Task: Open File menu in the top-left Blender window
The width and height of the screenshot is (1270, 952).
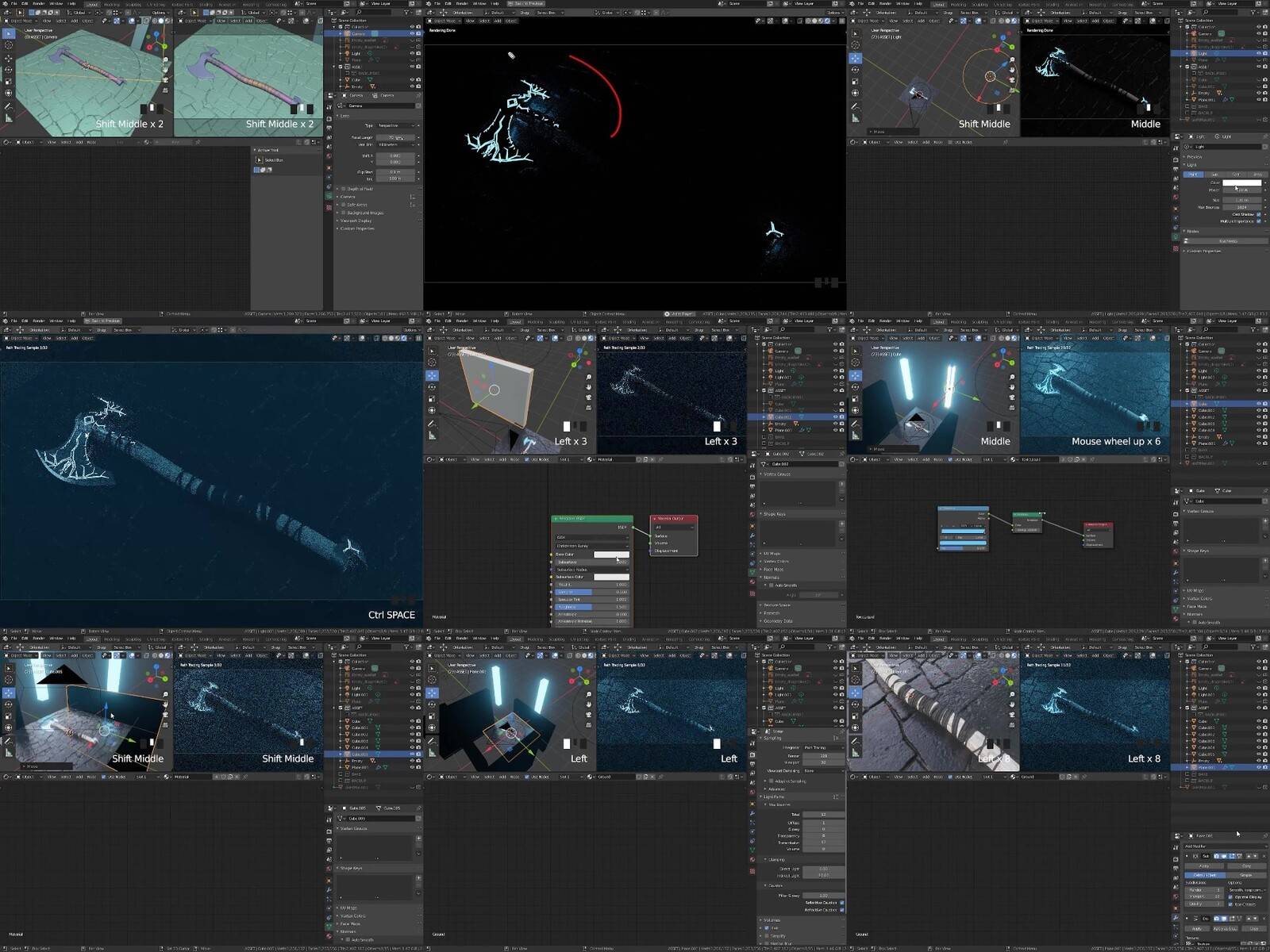Action: [x=14, y=3]
